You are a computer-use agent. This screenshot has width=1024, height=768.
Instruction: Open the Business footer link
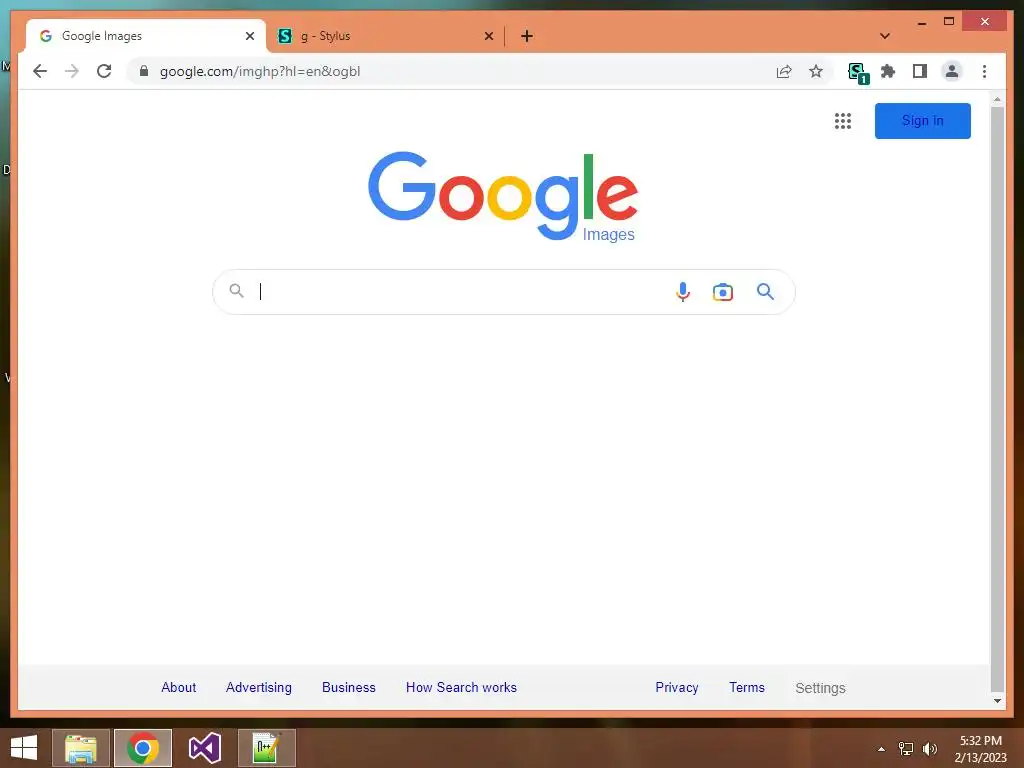349,687
